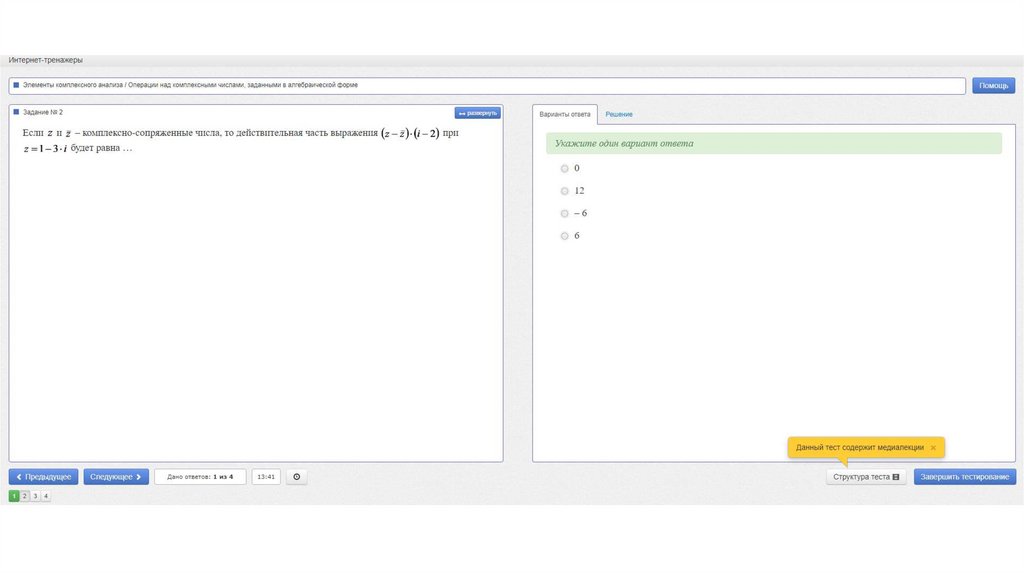The image size is (1024, 574).
Task: Jump to question page 2
Action: pos(25,496)
